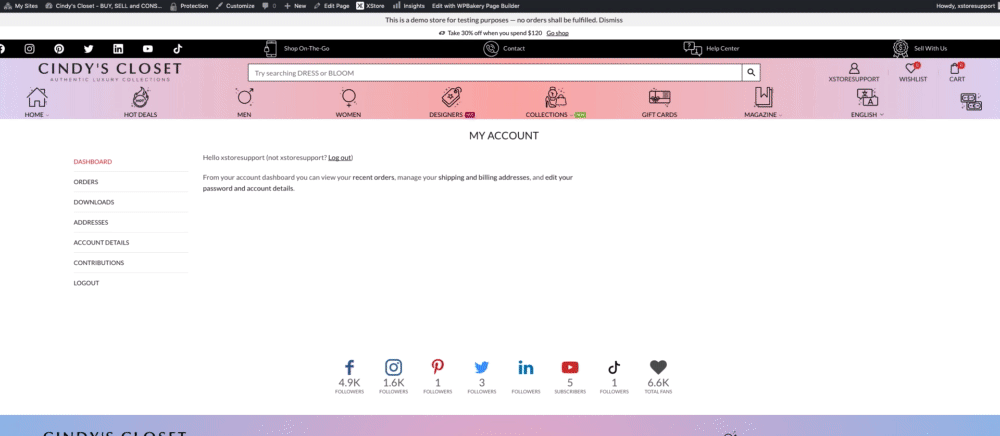Open the recent orders link
The image size is (1000, 436).
[x=373, y=178]
